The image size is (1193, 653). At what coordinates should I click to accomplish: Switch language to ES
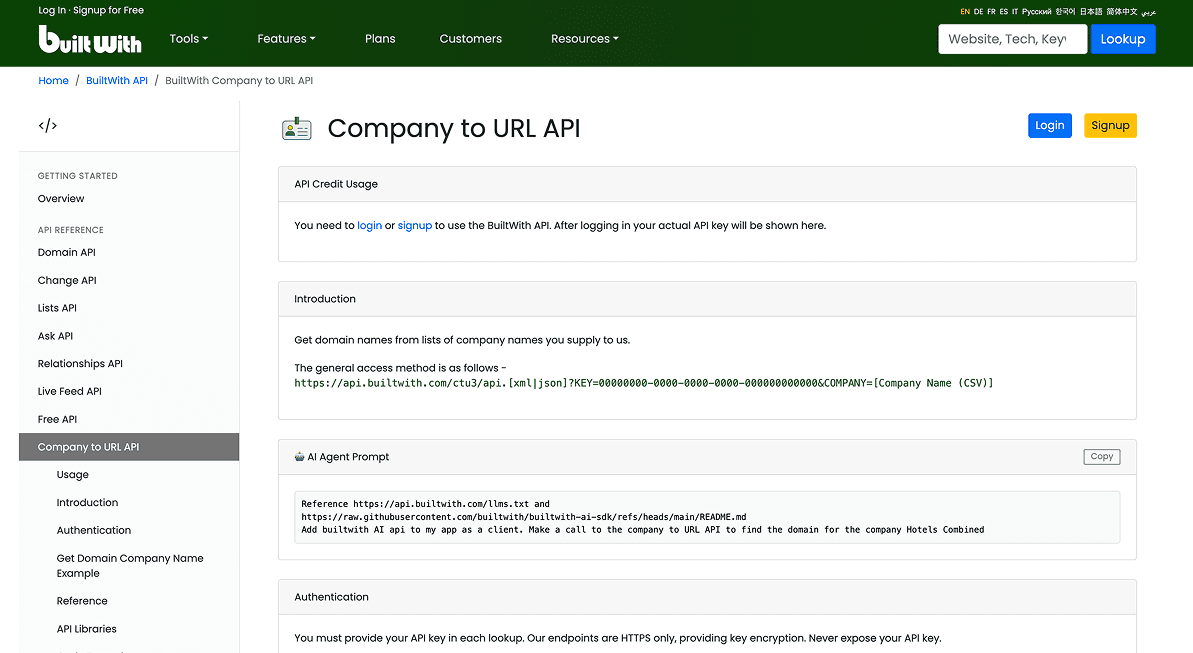point(1004,11)
